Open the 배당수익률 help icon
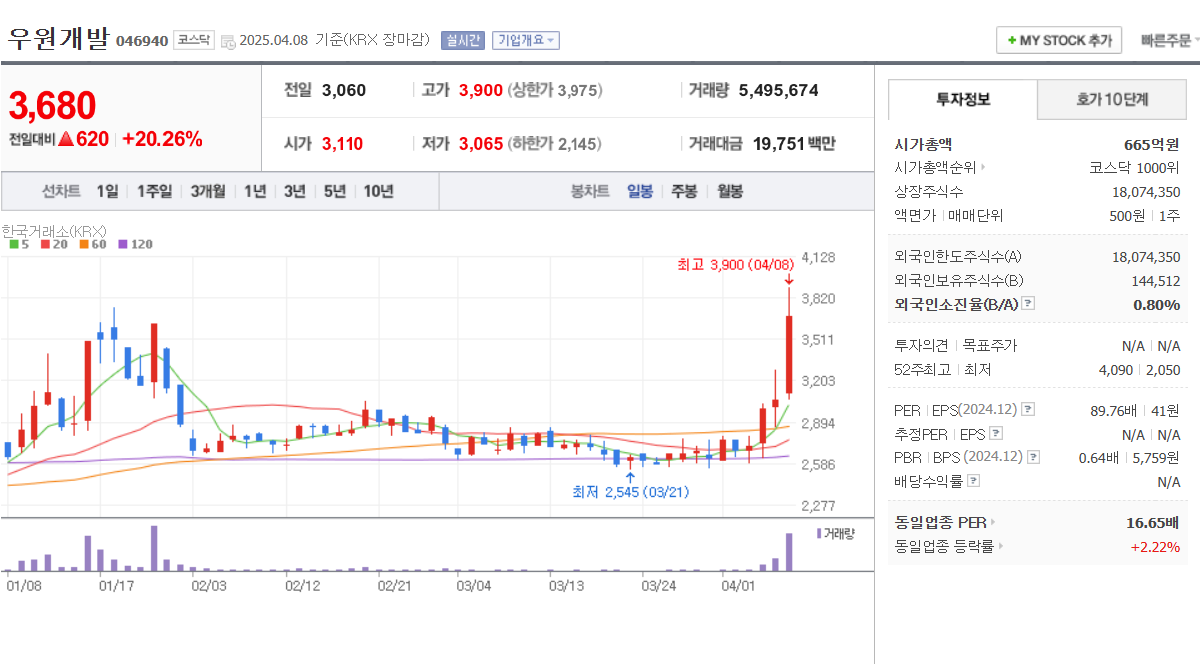 click(x=975, y=479)
